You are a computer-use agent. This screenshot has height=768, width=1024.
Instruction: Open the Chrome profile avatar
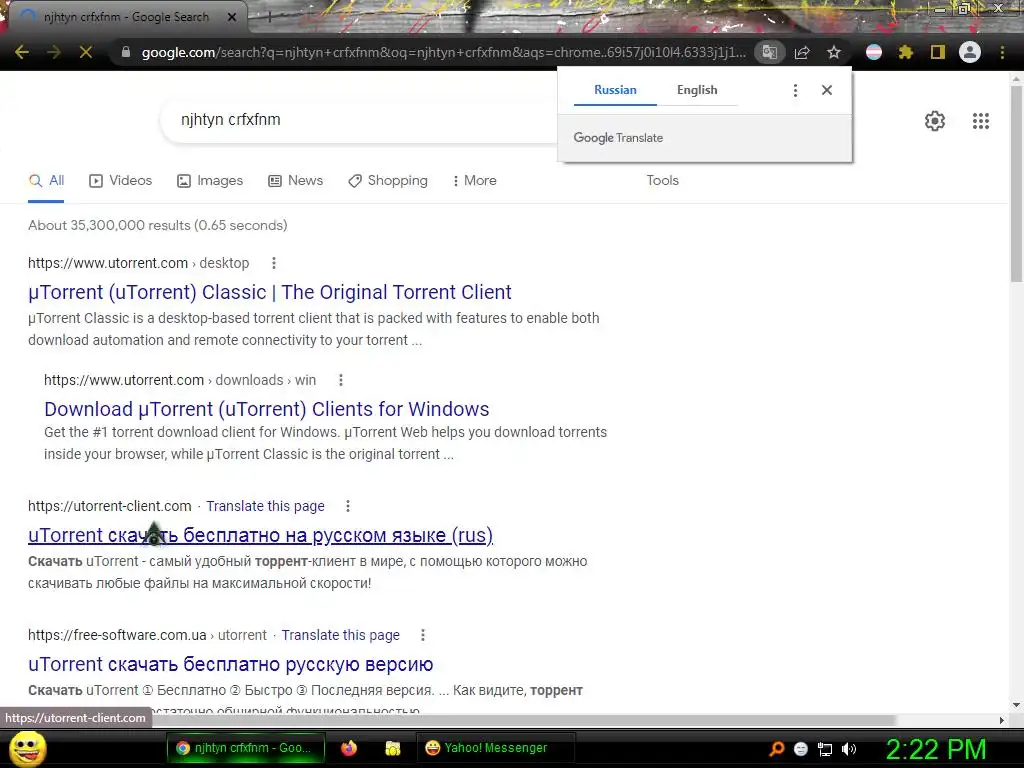970,52
